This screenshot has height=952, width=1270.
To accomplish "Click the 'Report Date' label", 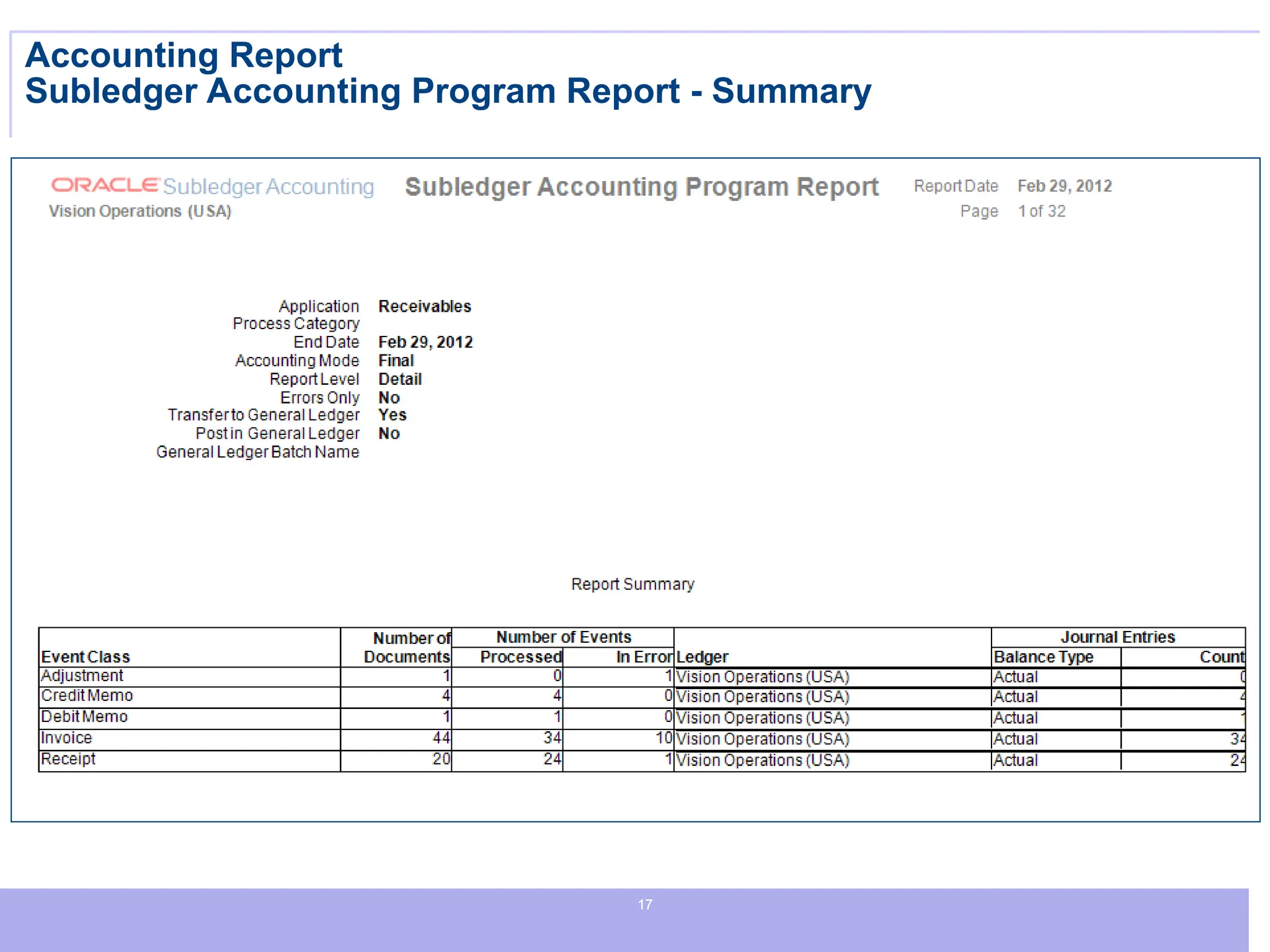I will point(956,186).
